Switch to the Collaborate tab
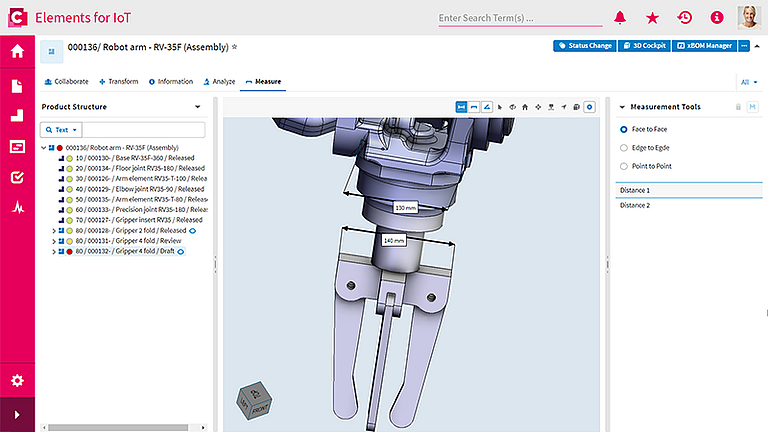Viewport: 768px width, 432px height. (66, 81)
